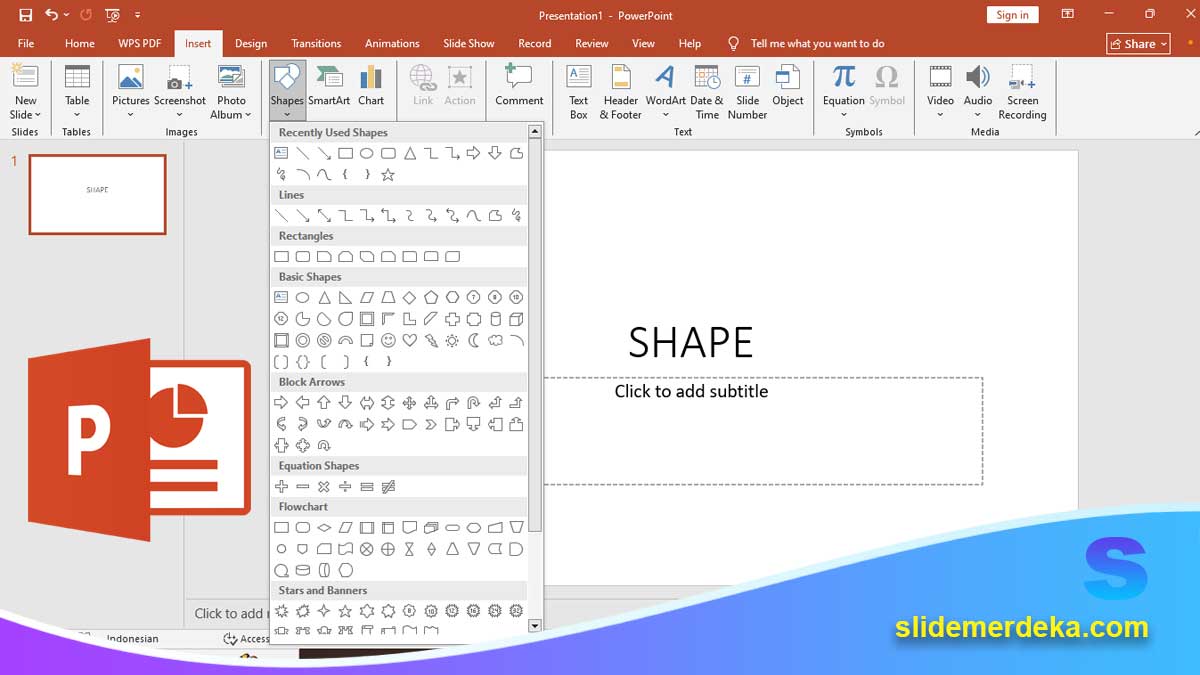Choose the Chevron arrow in Block Arrows
Viewport: 1200px width, 675px height.
(431, 425)
